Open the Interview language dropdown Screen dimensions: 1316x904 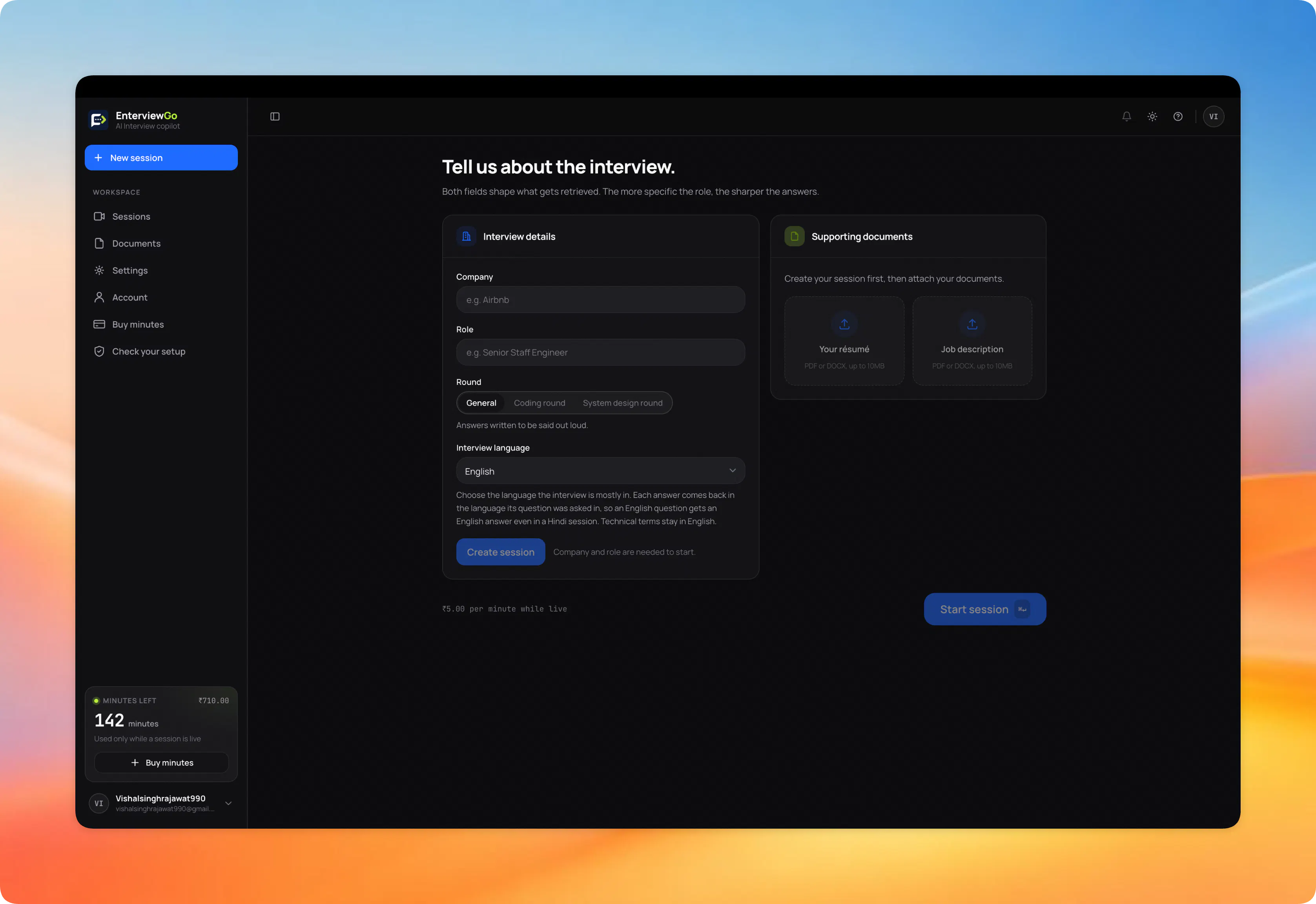pos(600,471)
